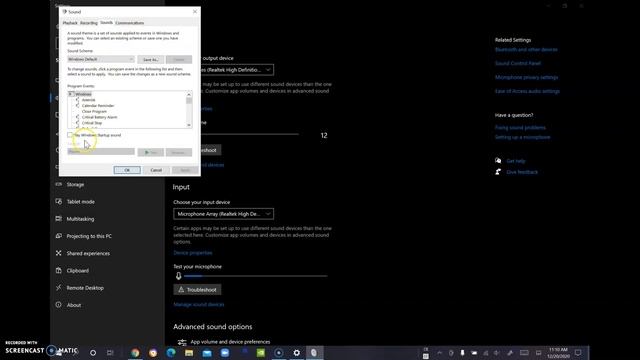Screen dimensions: 640x360
Task: Click the Program Events scrollbar up arrow
Action: pyautogui.click(x=189, y=94)
